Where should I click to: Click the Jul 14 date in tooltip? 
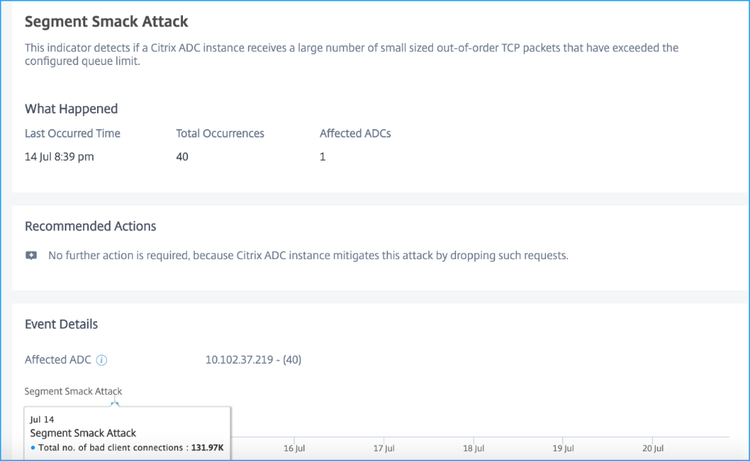(42, 420)
